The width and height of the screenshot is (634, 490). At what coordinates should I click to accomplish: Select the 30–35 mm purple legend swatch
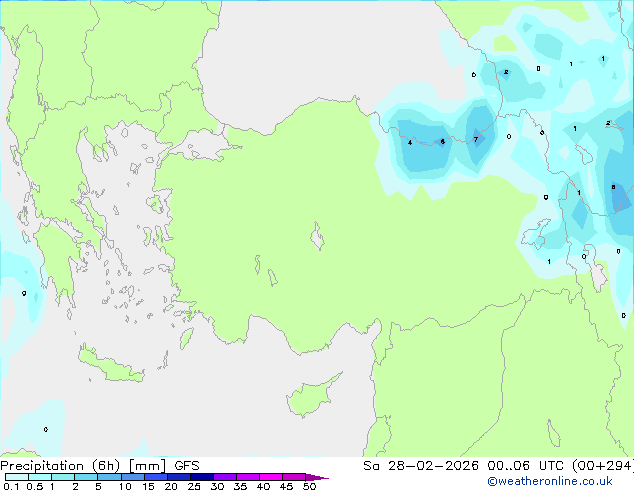pyautogui.click(x=224, y=477)
